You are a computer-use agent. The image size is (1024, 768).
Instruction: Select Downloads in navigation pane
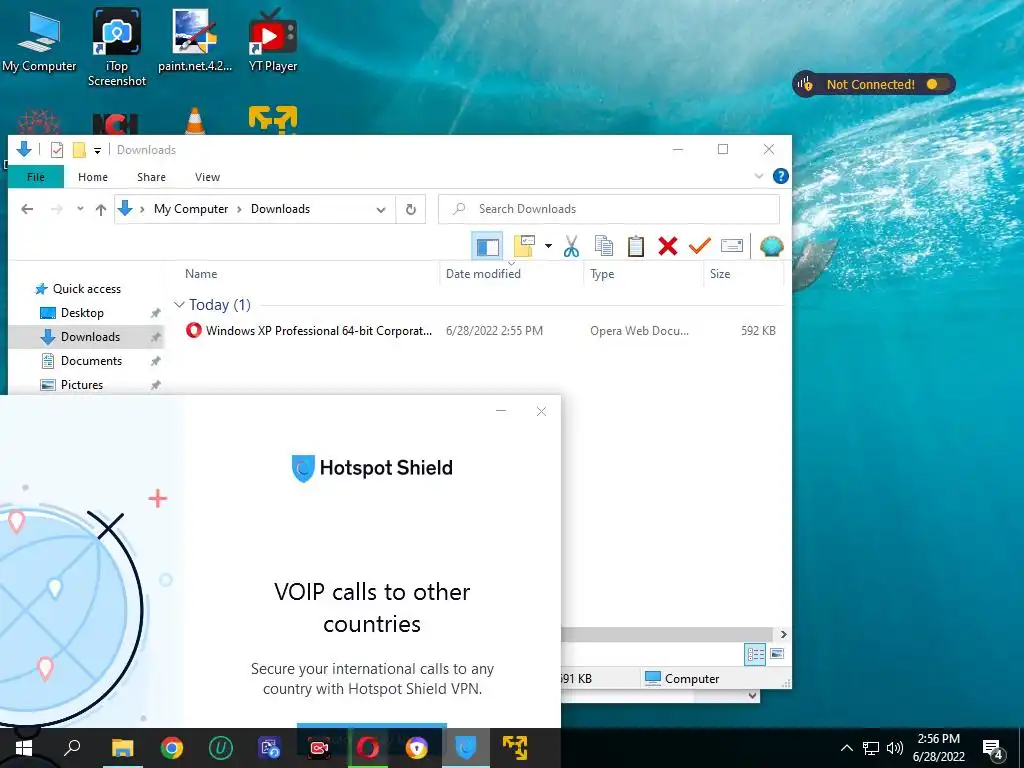click(x=90, y=337)
